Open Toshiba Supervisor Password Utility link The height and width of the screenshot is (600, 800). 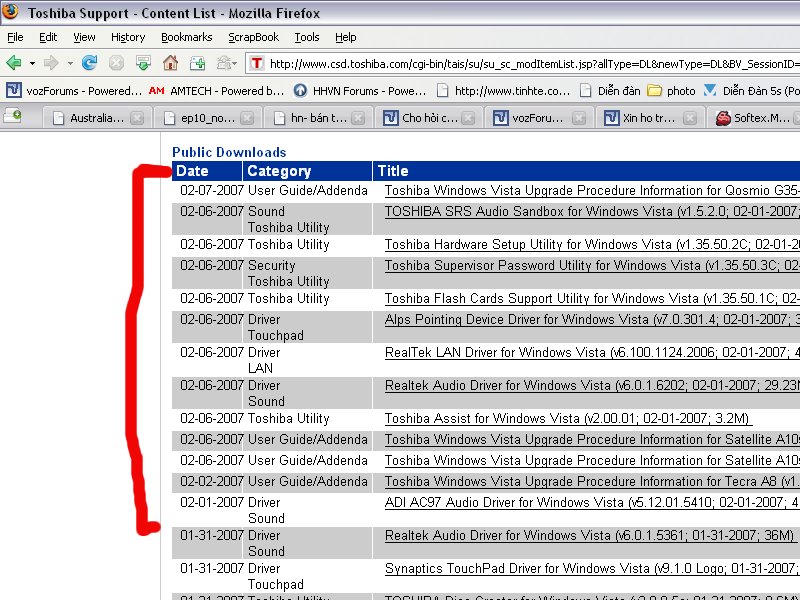click(x=592, y=266)
